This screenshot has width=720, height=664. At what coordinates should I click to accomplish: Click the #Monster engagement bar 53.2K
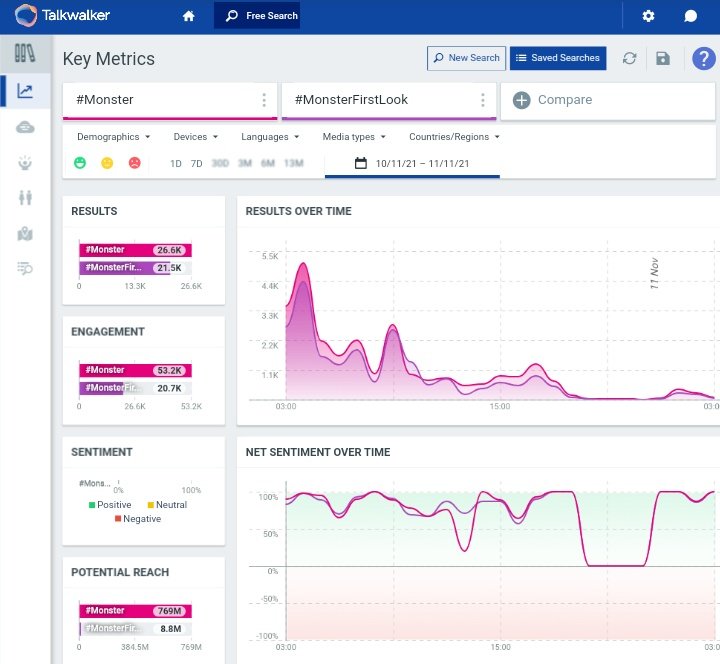pos(135,370)
